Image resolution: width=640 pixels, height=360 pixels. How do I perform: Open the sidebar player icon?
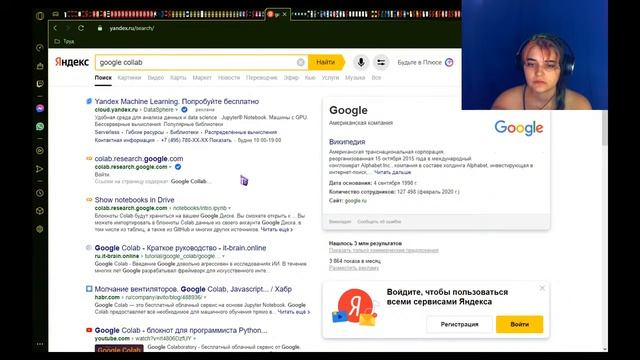[x=40, y=151]
